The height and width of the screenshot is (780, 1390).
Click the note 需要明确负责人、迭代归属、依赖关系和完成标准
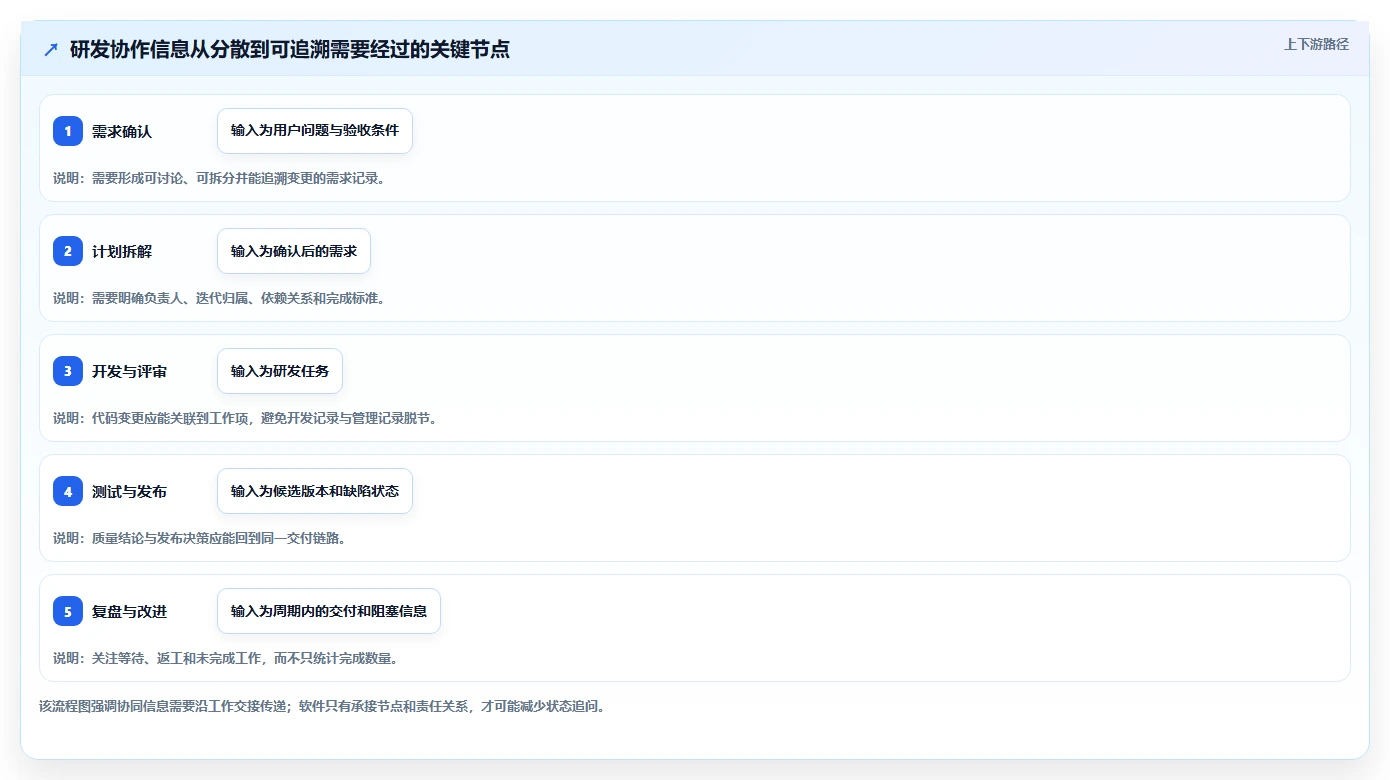point(219,298)
